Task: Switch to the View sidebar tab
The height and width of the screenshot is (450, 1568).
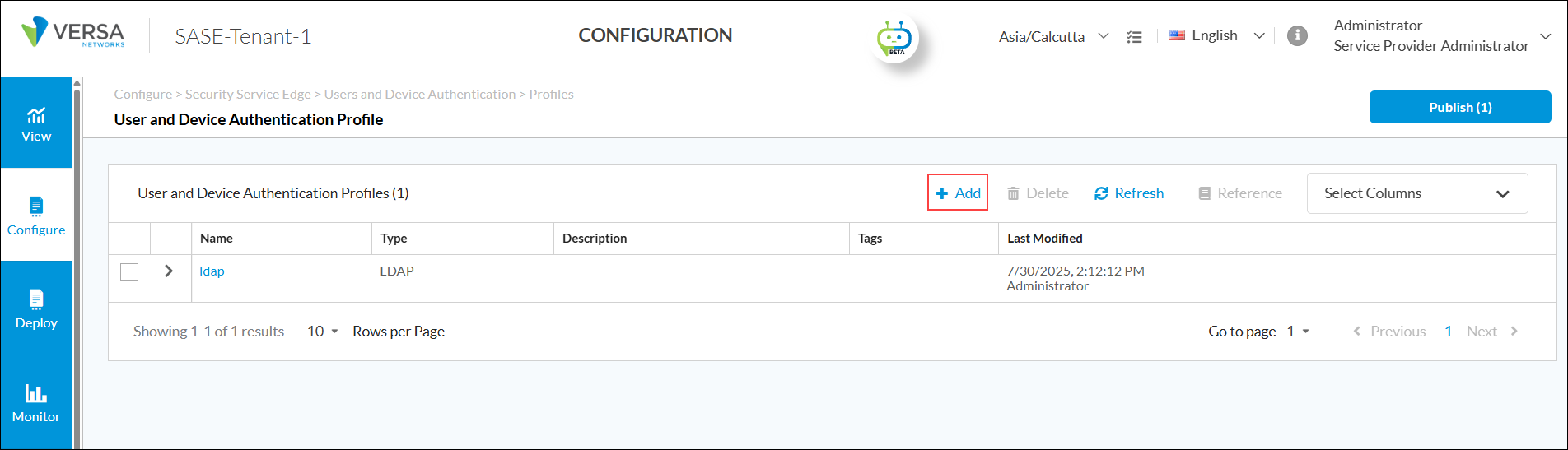Action: tap(36, 124)
